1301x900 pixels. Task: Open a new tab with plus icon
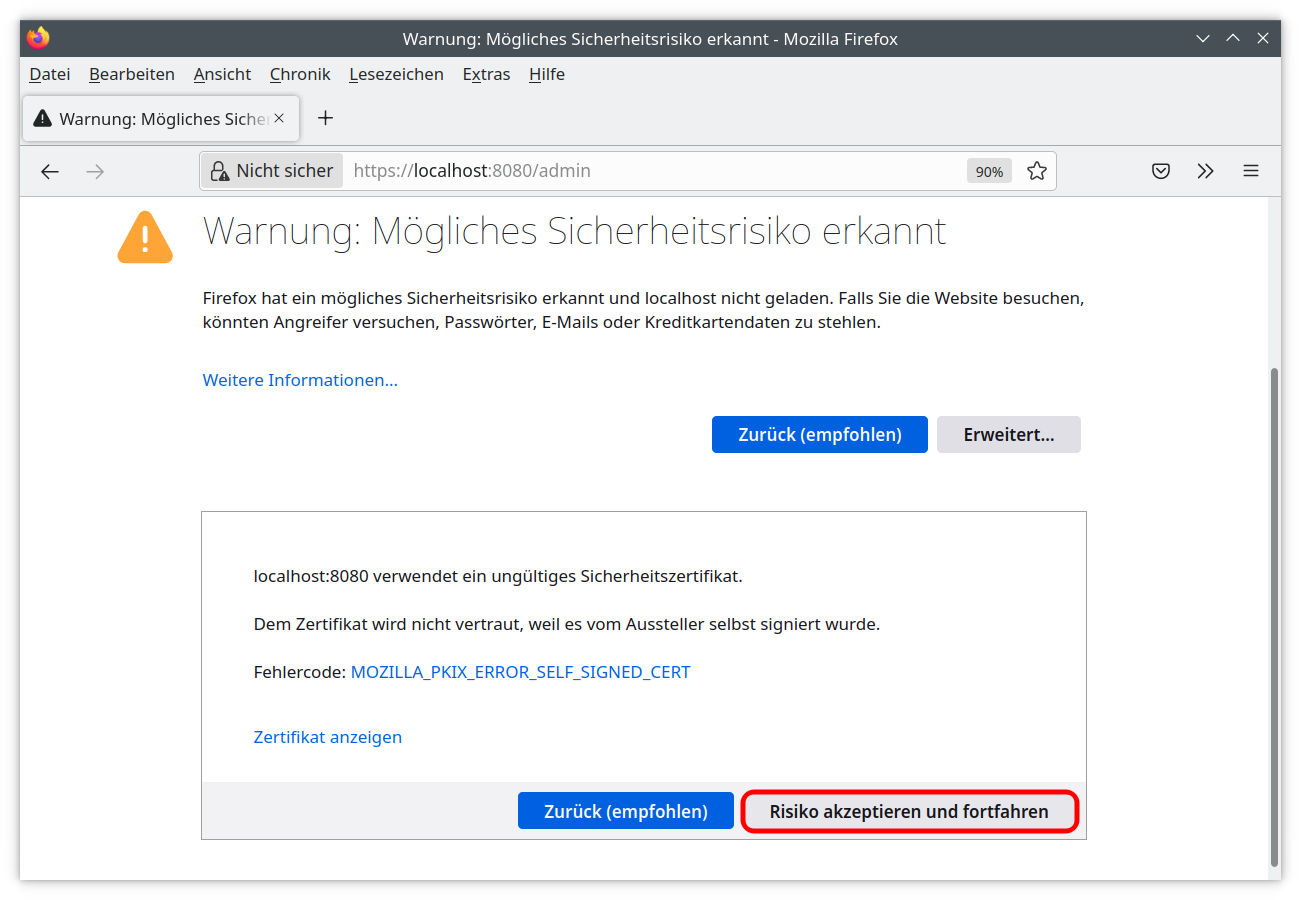click(x=325, y=118)
